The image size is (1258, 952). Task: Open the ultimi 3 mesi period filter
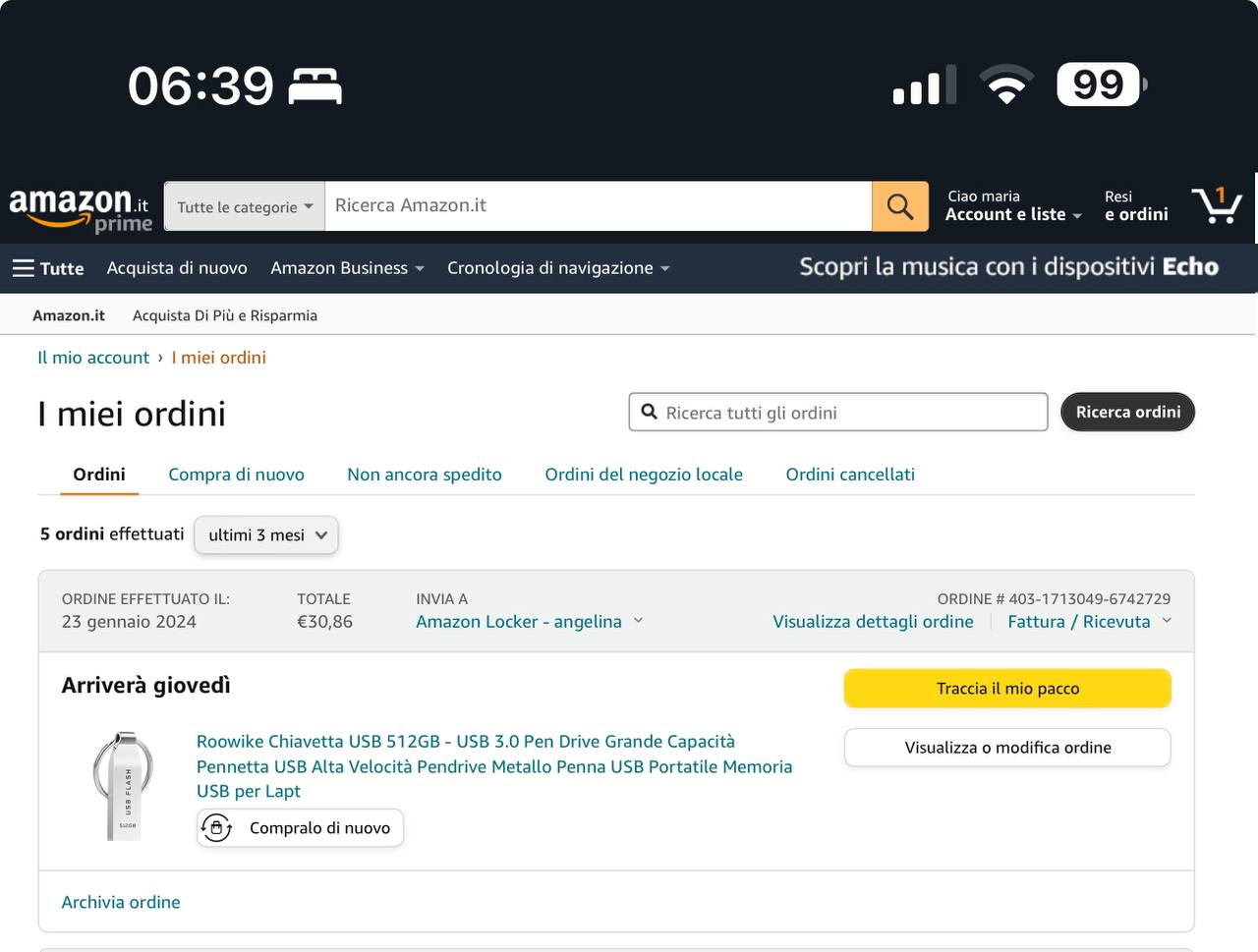[266, 535]
